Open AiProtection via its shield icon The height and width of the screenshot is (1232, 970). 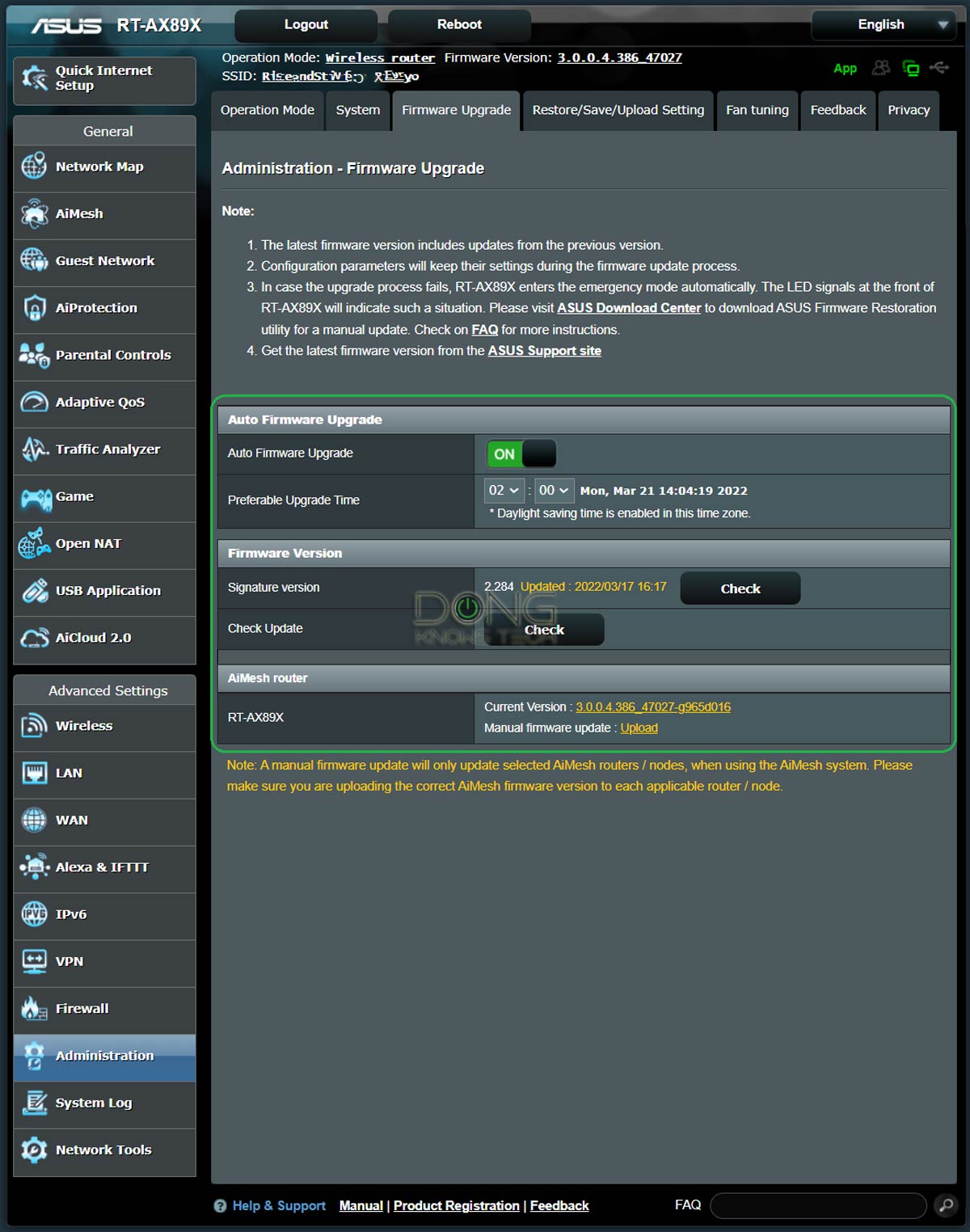click(34, 308)
